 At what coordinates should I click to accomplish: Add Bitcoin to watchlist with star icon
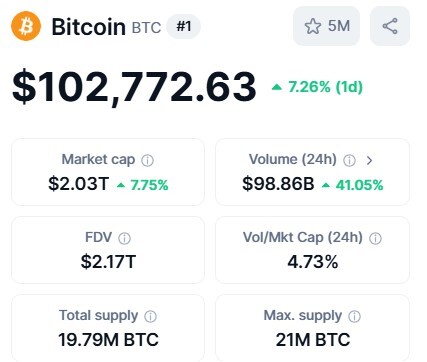(x=313, y=26)
